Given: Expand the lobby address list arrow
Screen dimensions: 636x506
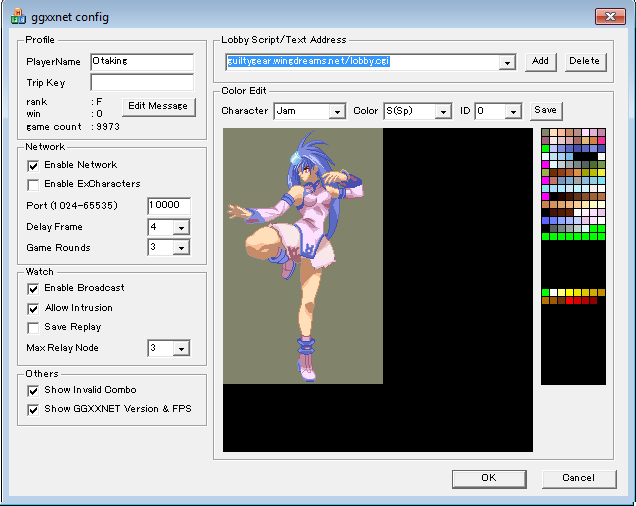Looking at the screenshot, I should tap(507, 62).
